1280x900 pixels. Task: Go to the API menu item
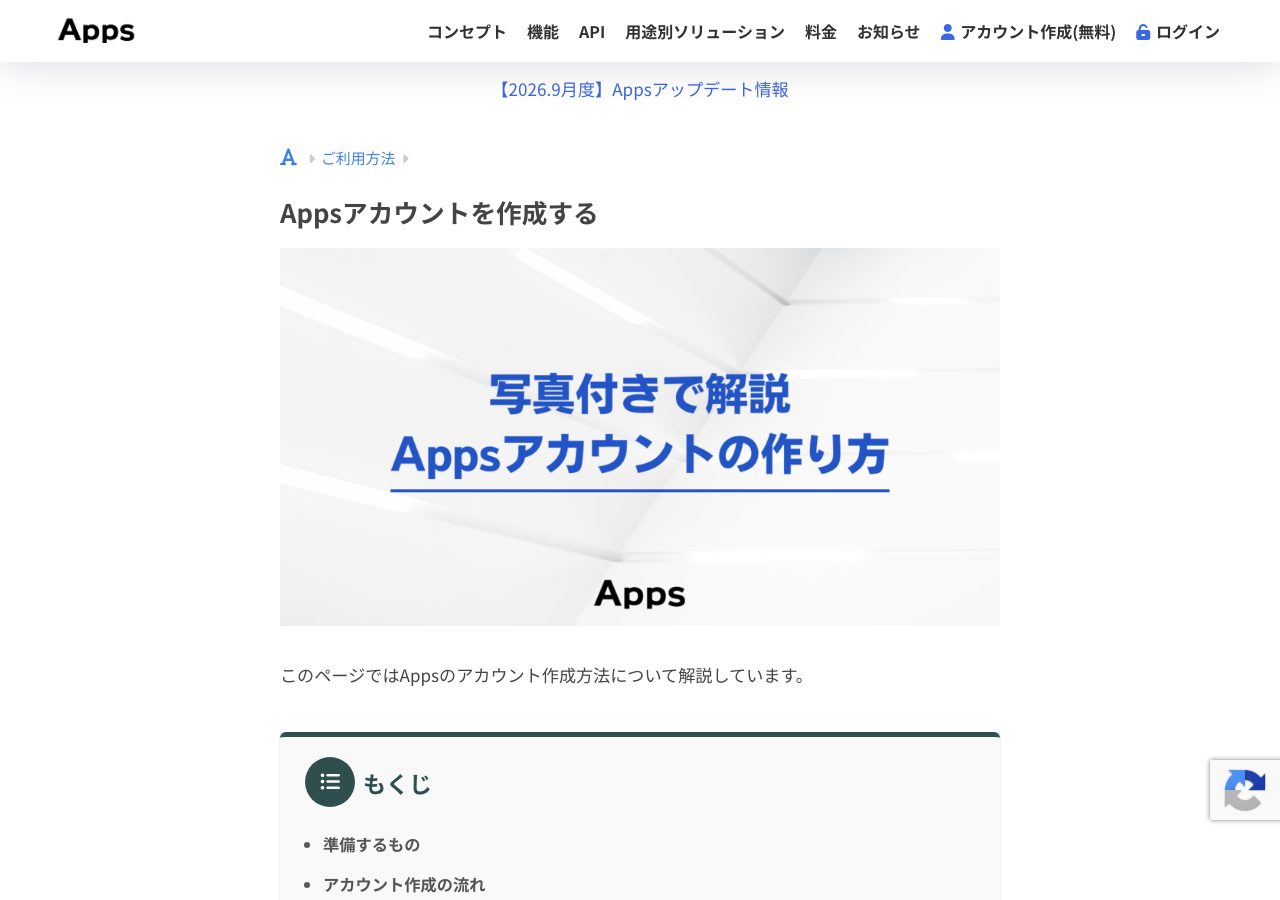pyautogui.click(x=592, y=32)
